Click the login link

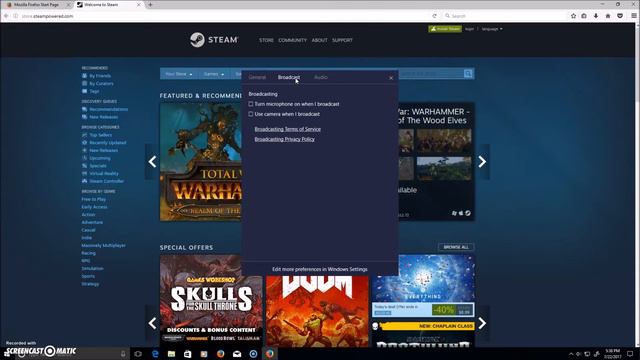click(469, 29)
